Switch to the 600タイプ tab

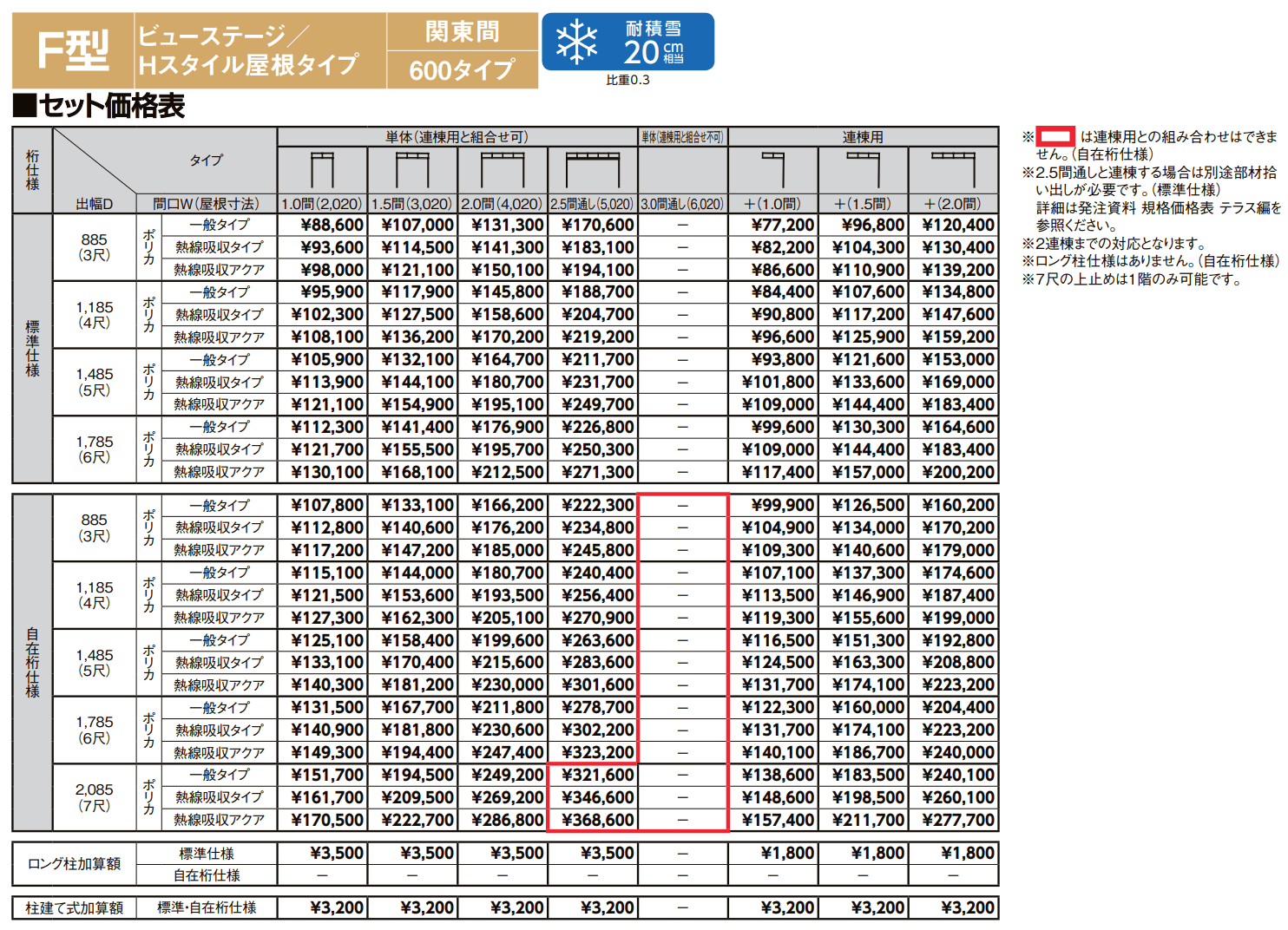(461, 70)
